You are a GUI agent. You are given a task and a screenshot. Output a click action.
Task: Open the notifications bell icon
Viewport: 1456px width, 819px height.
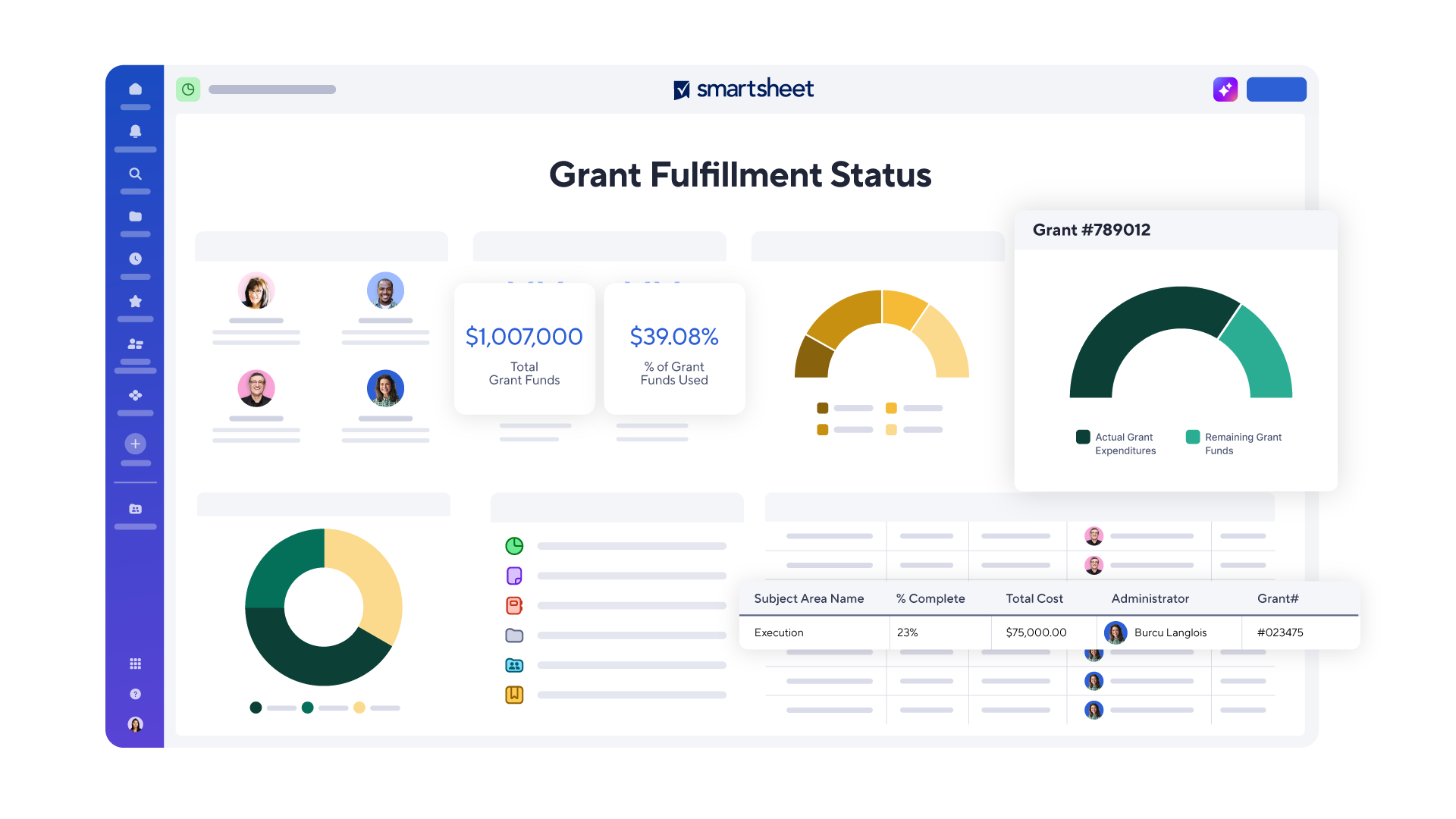tap(135, 131)
